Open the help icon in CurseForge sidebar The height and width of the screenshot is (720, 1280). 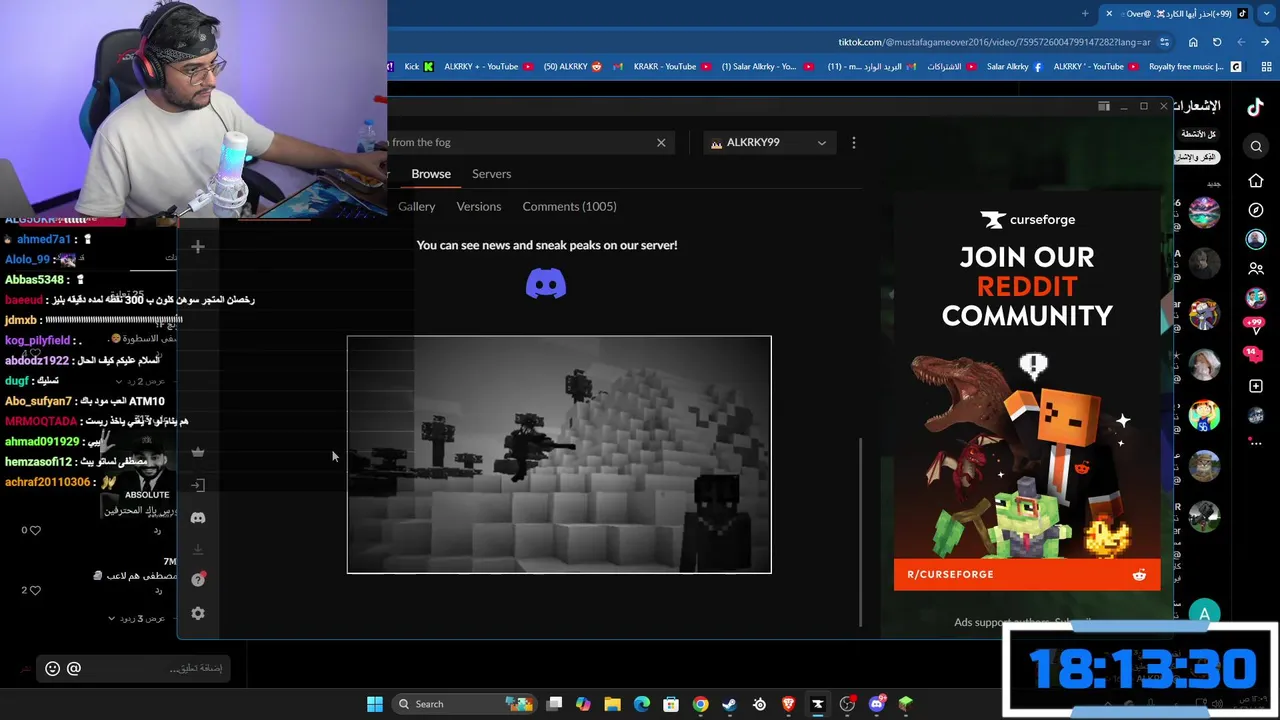(x=198, y=580)
